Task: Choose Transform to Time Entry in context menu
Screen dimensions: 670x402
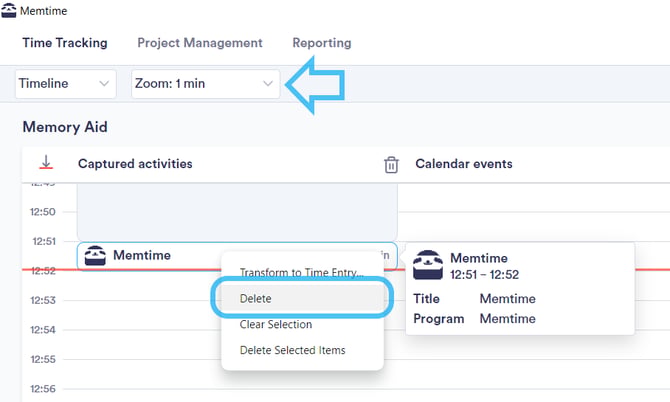Action: click(x=302, y=273)
